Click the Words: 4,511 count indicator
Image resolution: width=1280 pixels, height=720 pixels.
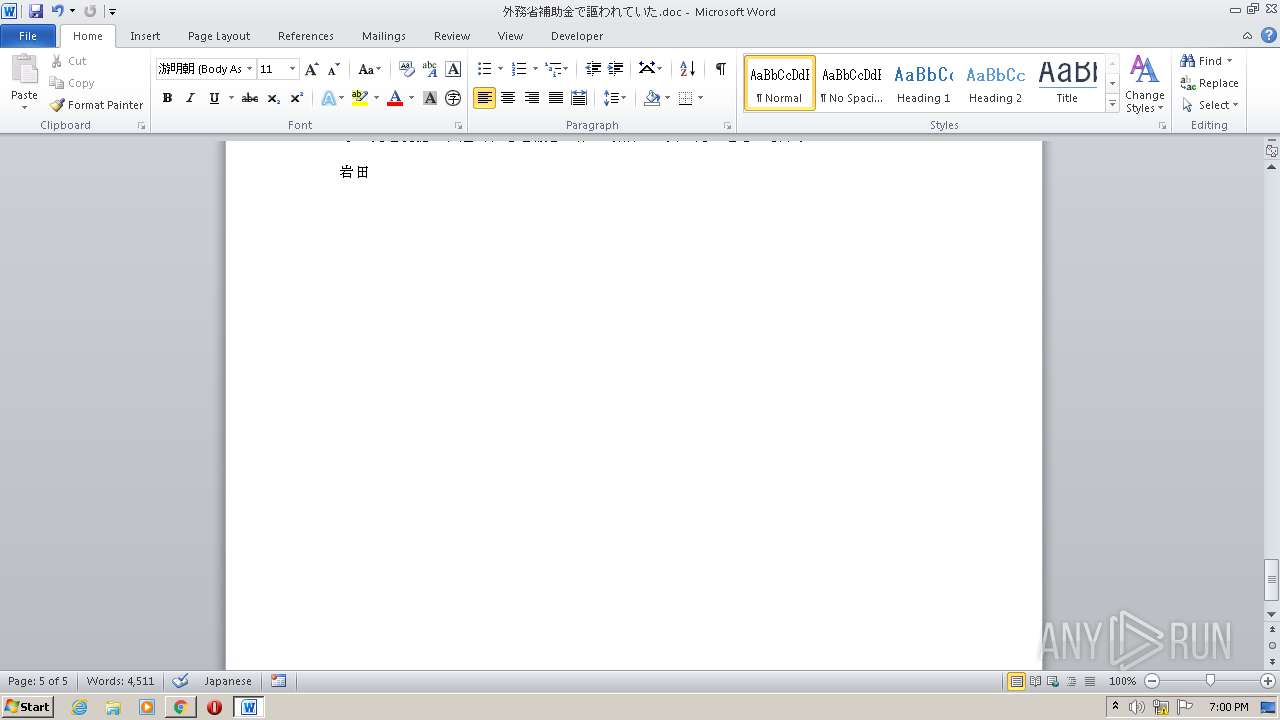pos(121,681)
